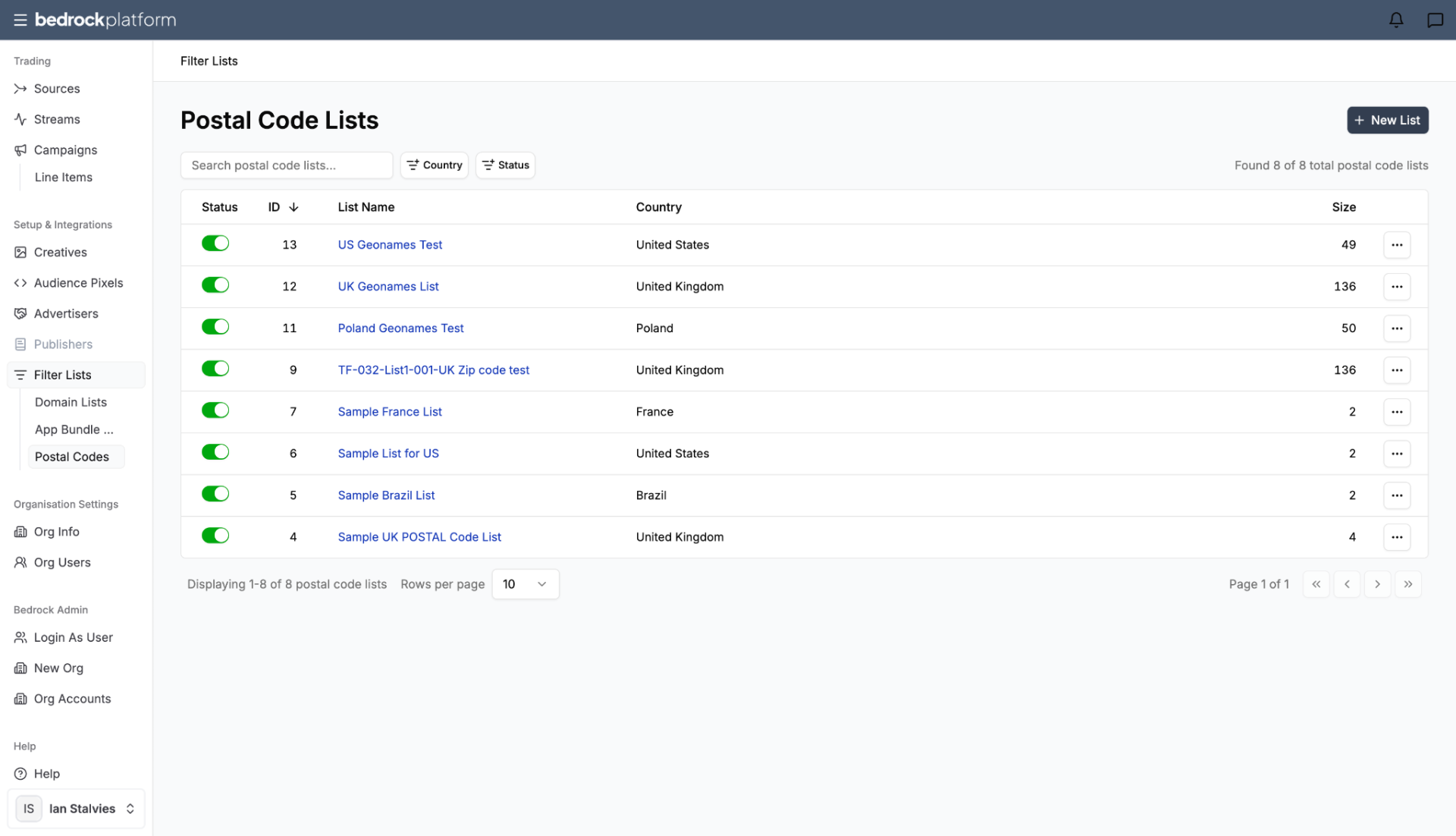The height and width of the screenshot is (836, 1456).
Task: Sort by the ID column header
Action: (x=283, y=207)
